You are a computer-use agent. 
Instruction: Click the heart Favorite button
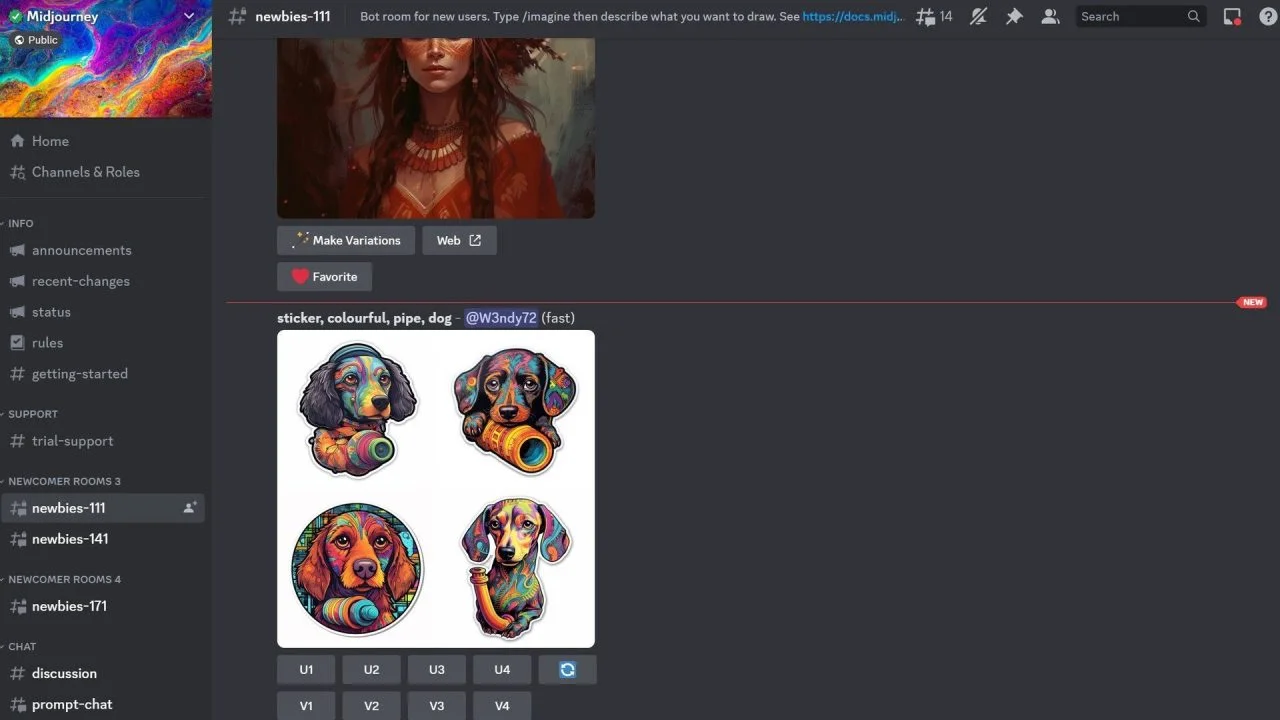coord(324,277)
